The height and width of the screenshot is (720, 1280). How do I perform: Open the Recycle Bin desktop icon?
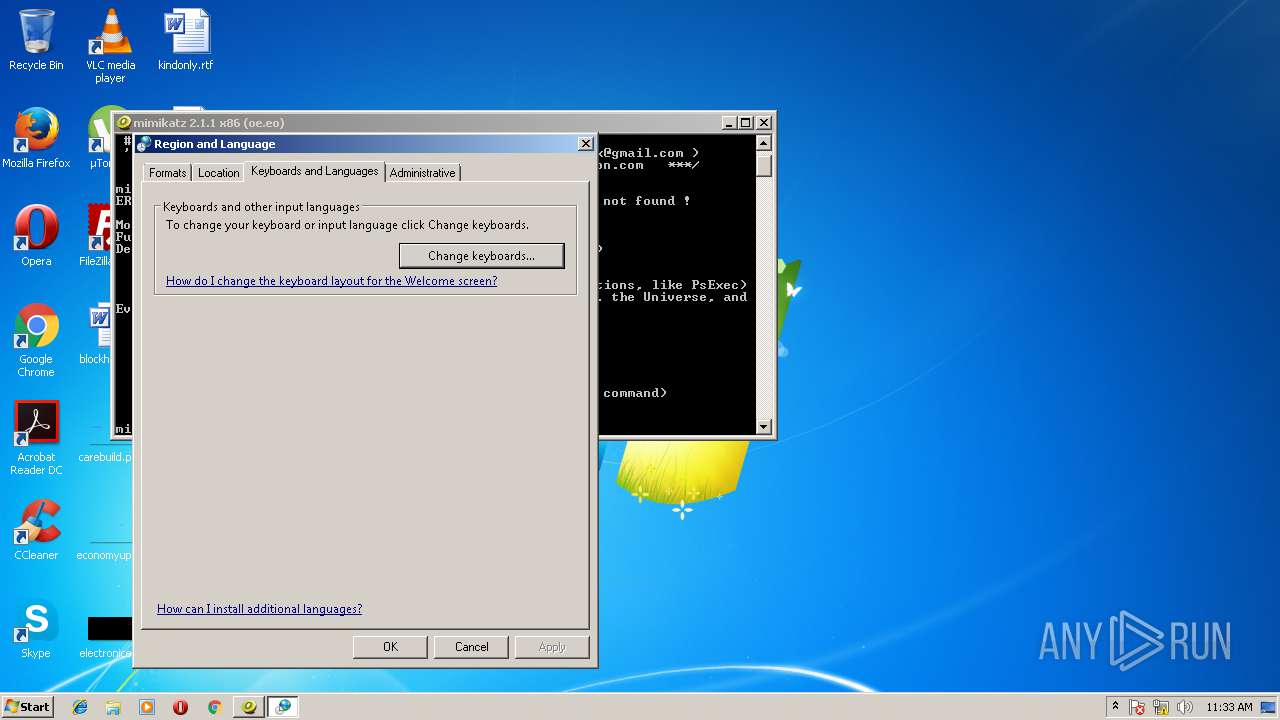36,40
